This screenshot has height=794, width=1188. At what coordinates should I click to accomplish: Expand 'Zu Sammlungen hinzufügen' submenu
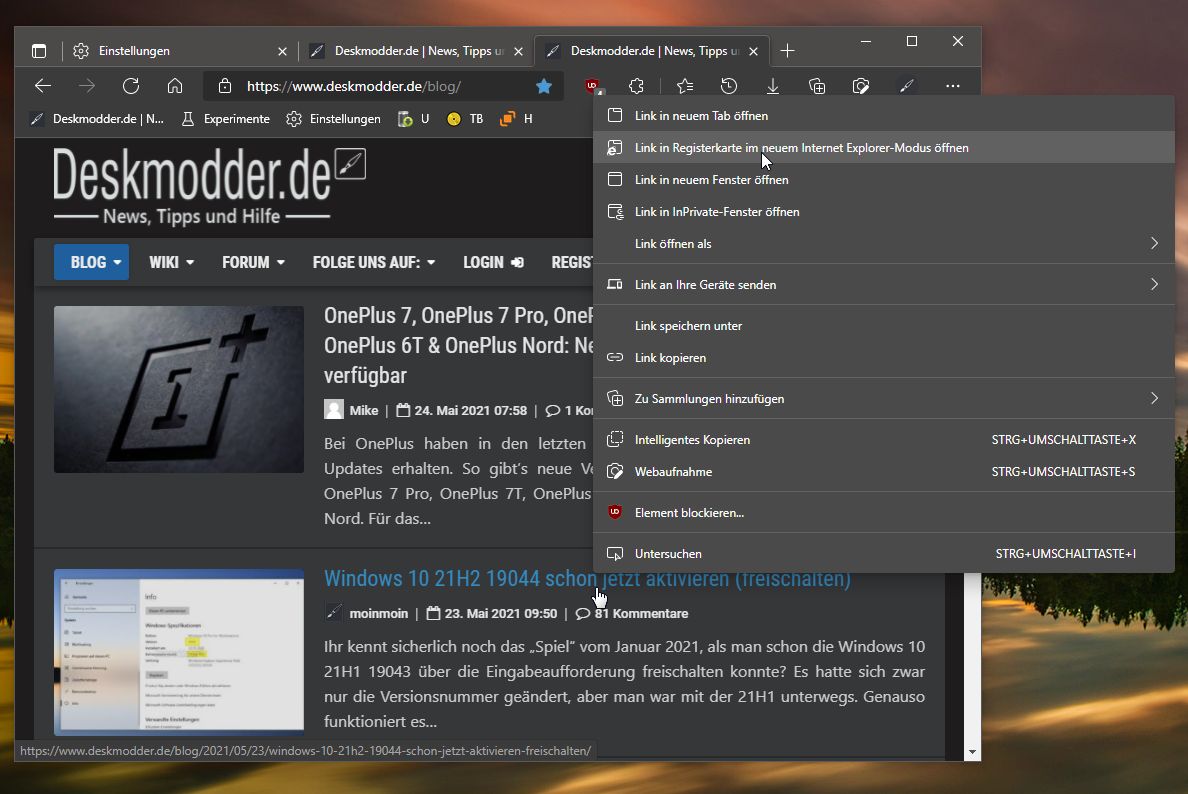1154,399
